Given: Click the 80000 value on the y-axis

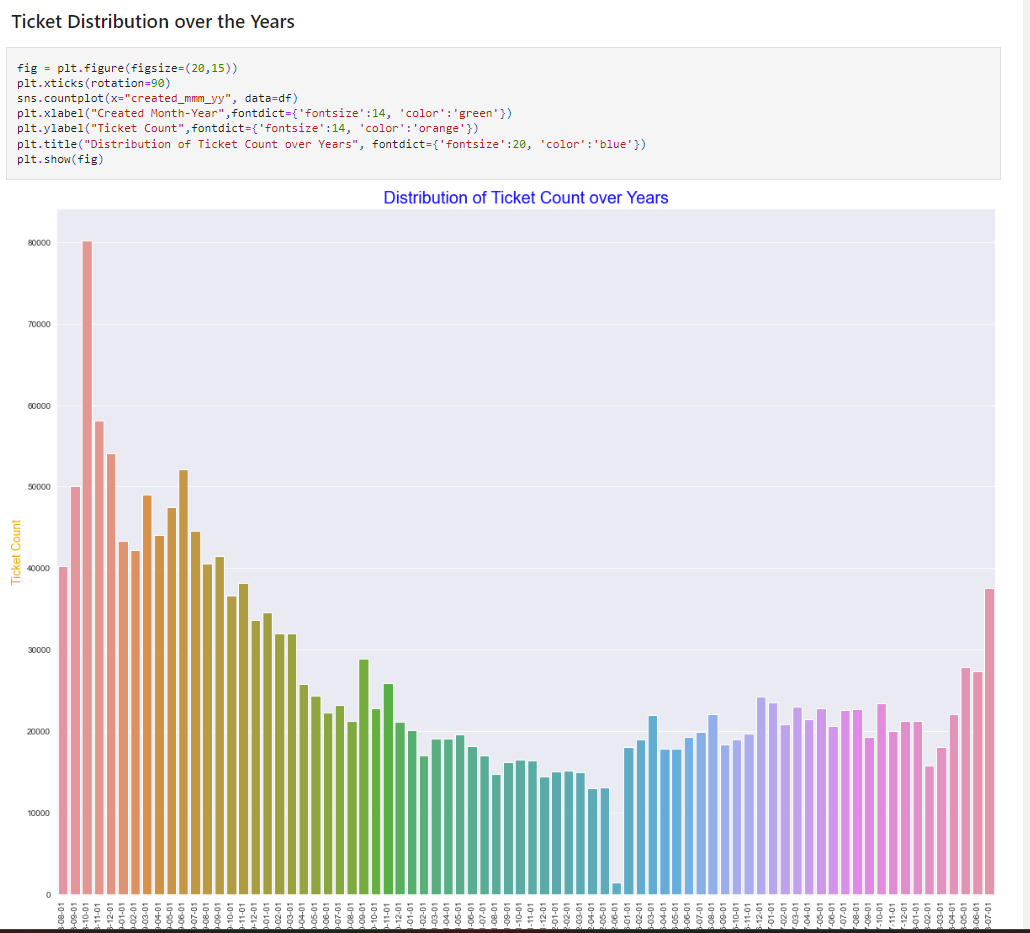Looking at the screenshot, I should (x=40, y=241).
